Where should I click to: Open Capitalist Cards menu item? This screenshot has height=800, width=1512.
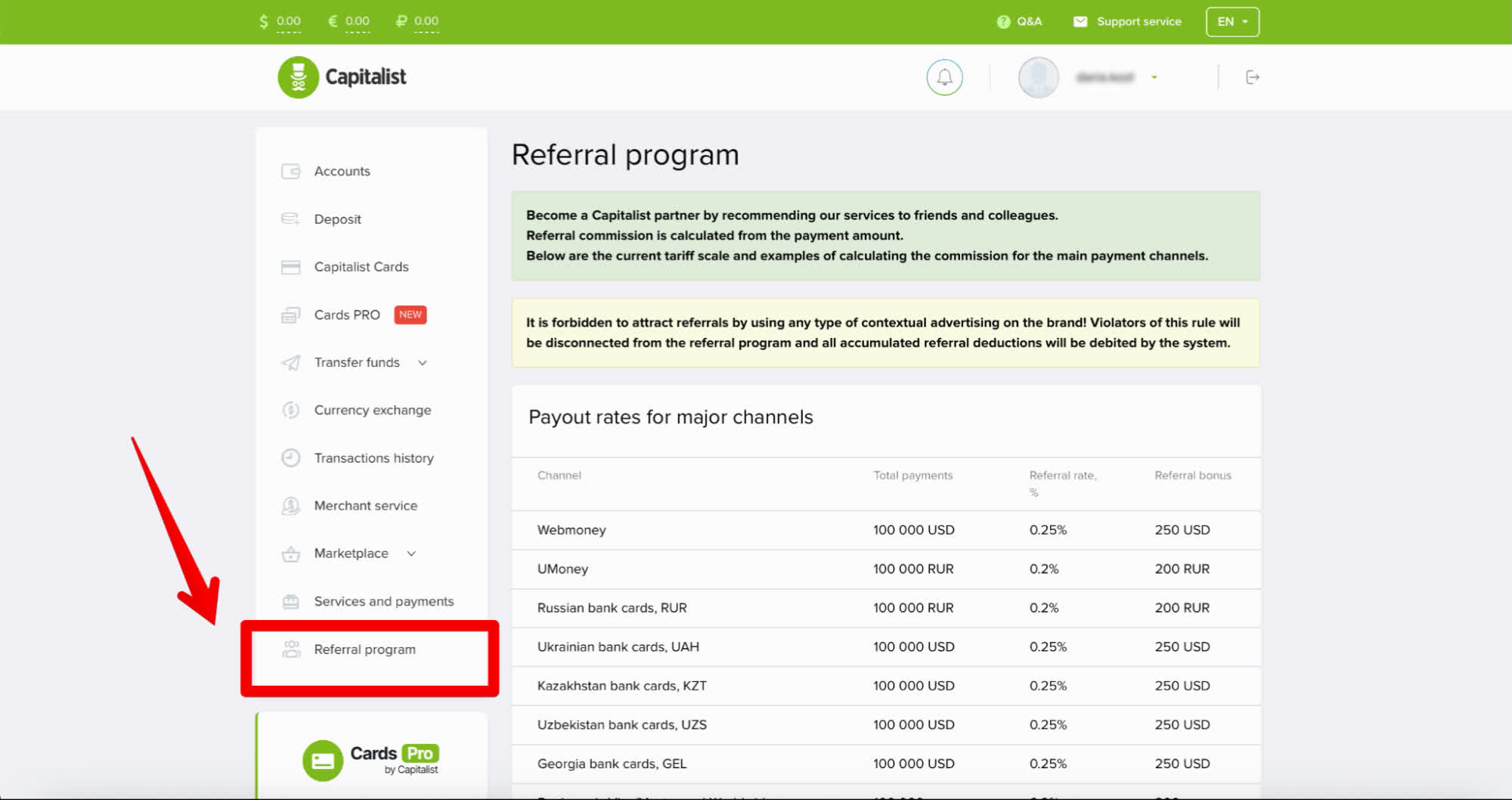tap(361, 267)
